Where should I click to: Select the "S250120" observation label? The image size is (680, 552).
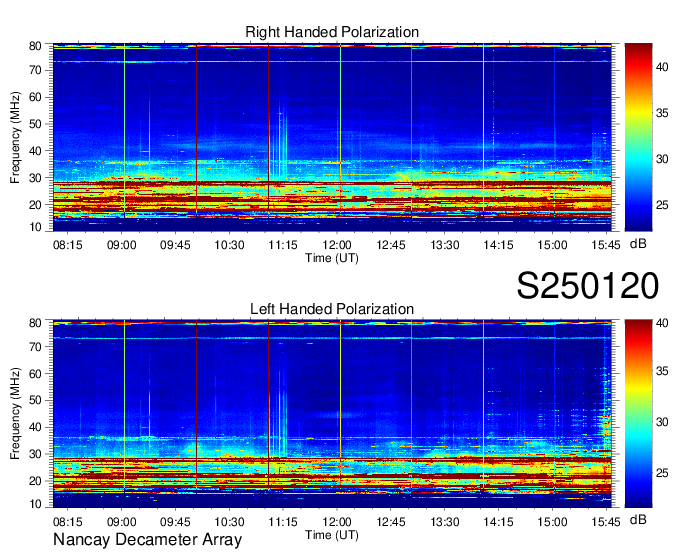point(588,286)
